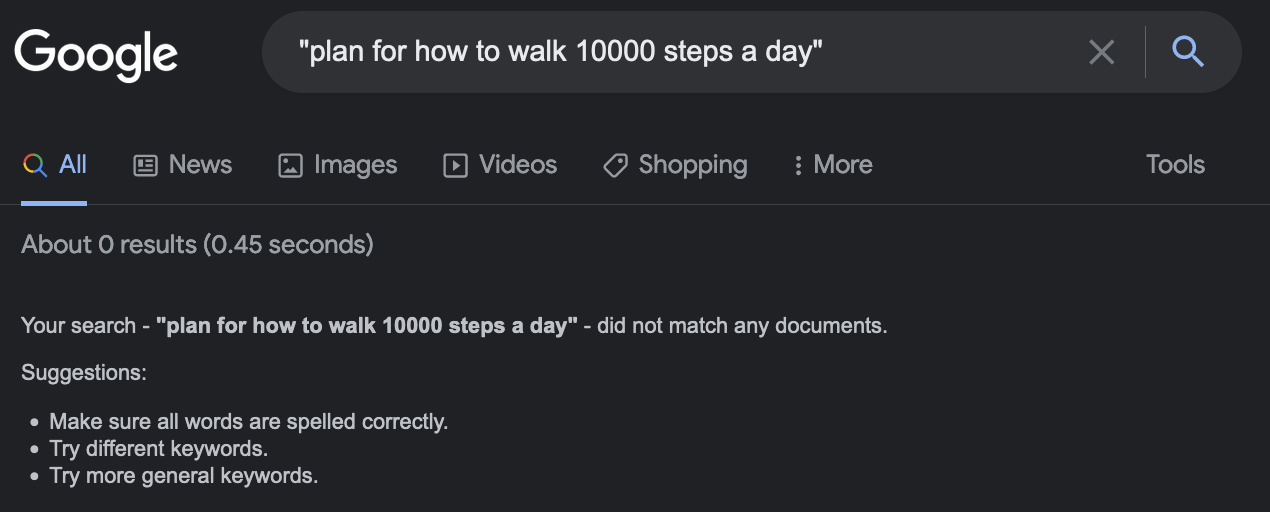This screenshot has width=1270, height=512.
Task: Click the multicolored magnifier icon beside All
Action: click(x=35, y=165)
